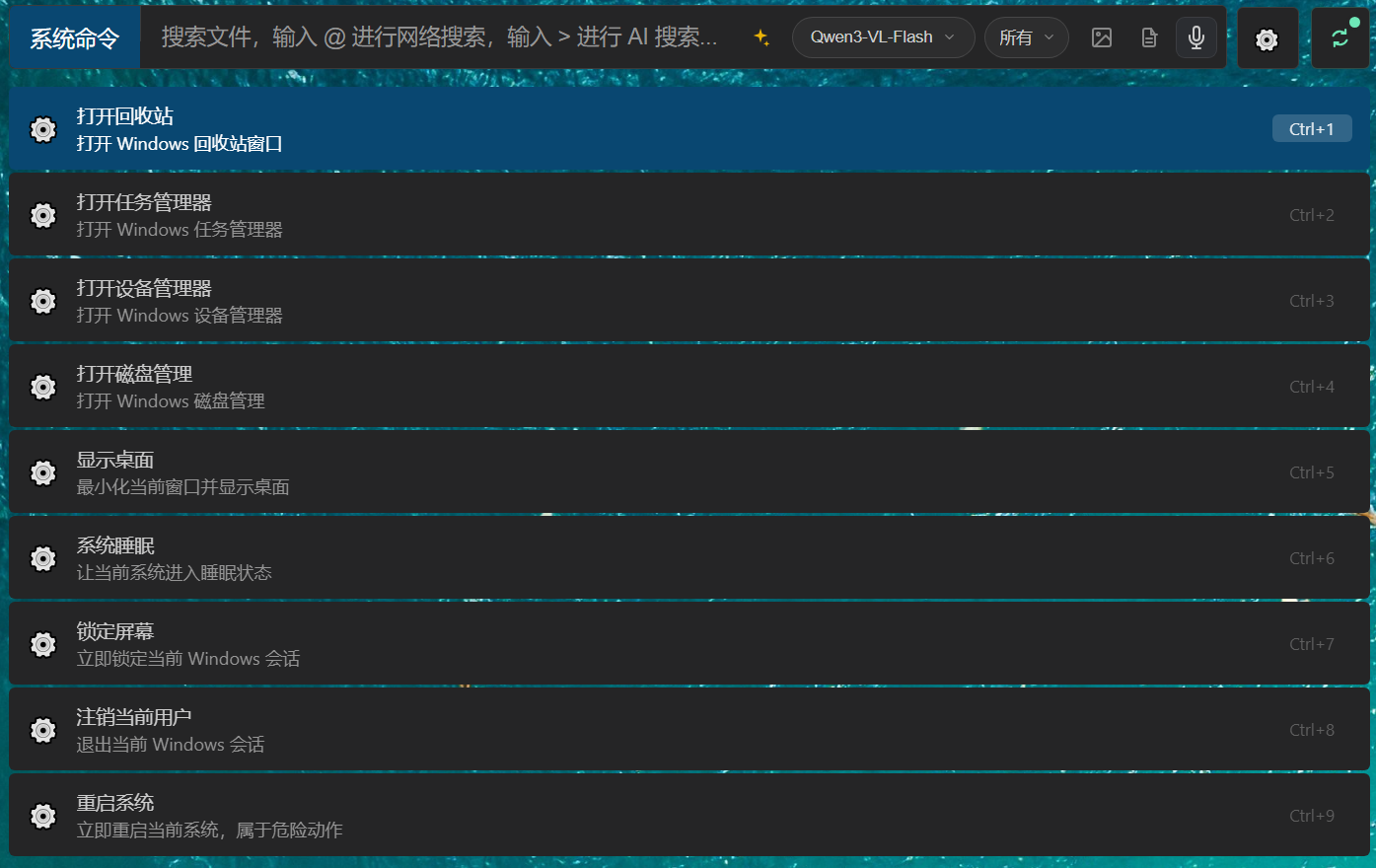The width and height of the screenshot is (1376, 868).
Task: Click gear icon beside 打开磁盘管理
Action: click(43, 387)
